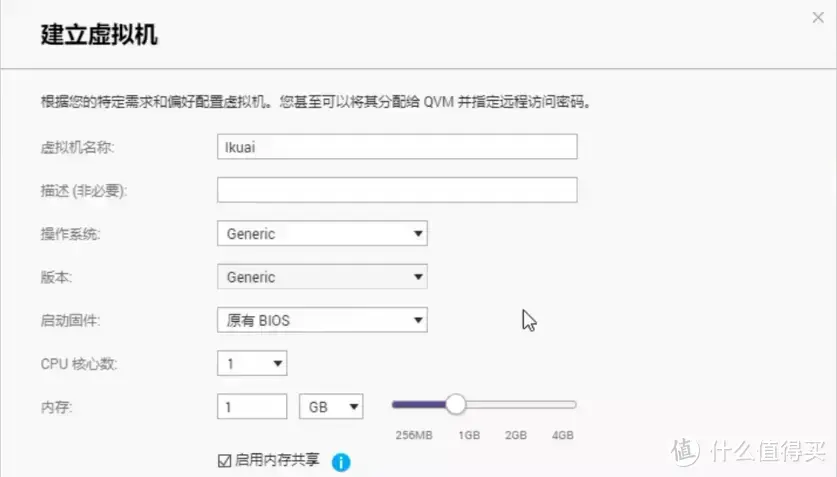
Task: Open the memory unit GB dropdown
Action: [x=331, y=407]
